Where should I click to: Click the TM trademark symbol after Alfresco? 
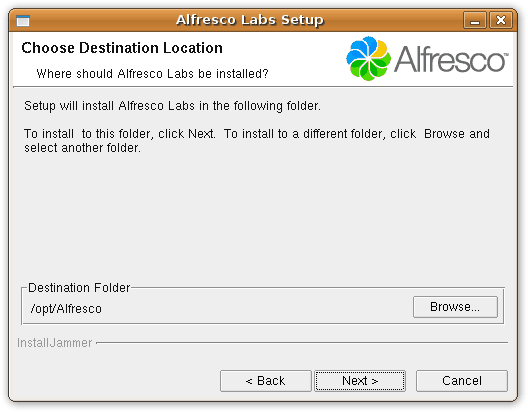pos(505,54)
